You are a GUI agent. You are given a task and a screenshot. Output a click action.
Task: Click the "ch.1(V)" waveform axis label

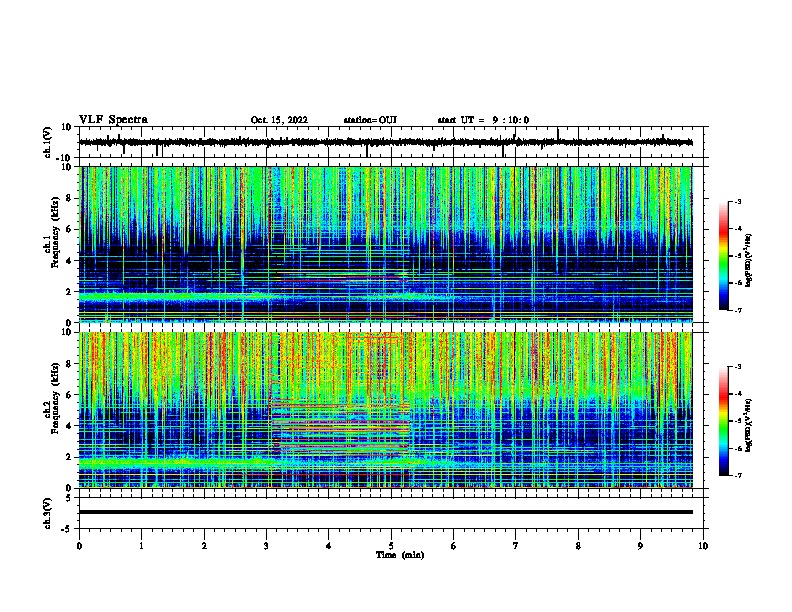pos(48,142)
